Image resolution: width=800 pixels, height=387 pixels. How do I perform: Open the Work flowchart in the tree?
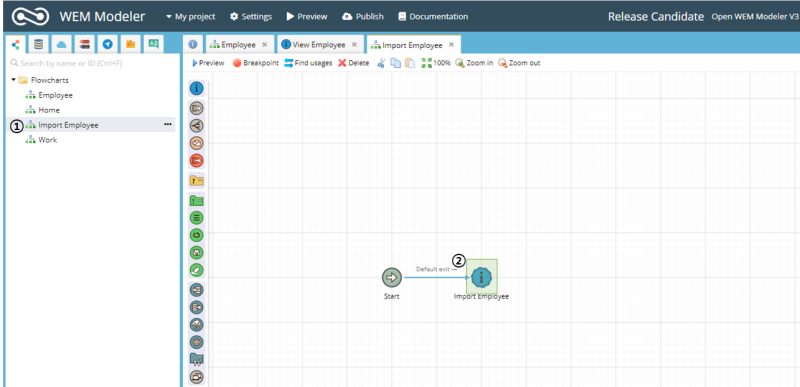(x=47, y=140)
